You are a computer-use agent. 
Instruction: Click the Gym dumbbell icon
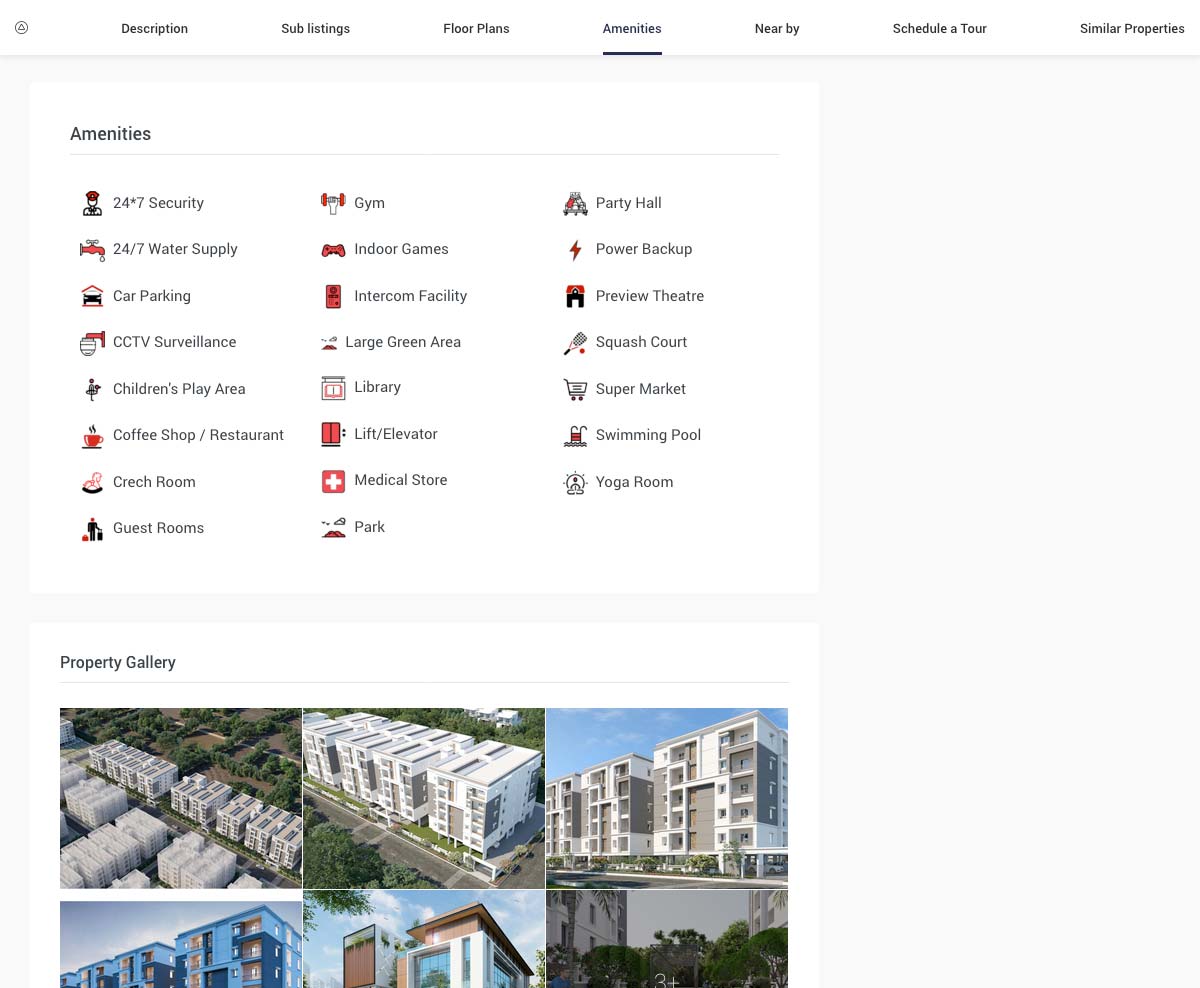333,203
